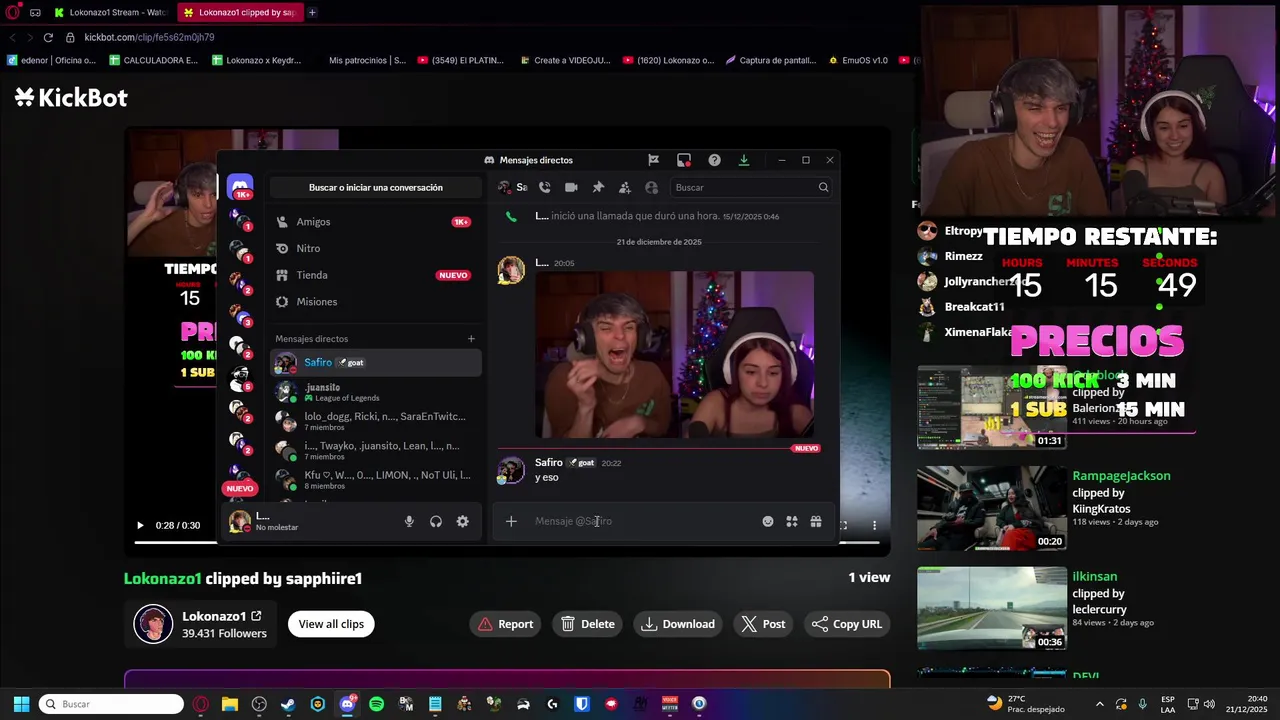Open Spotify from the taskbar
1280x720 pixels.
[x=376, y=704]
